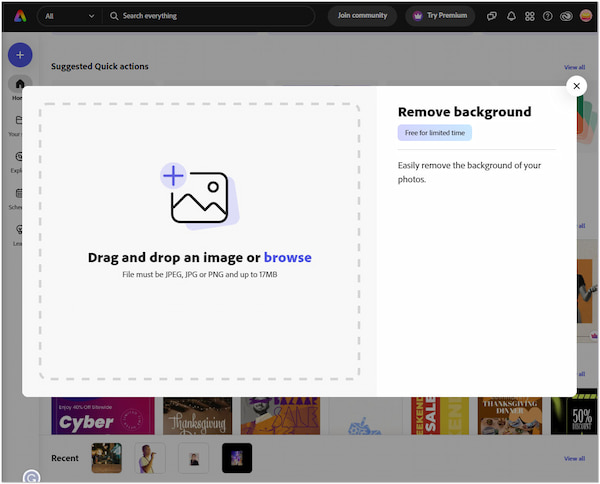This screenshot has height=484, width=600.
Task: Open the user profile avatar
Action: (585, 16)
